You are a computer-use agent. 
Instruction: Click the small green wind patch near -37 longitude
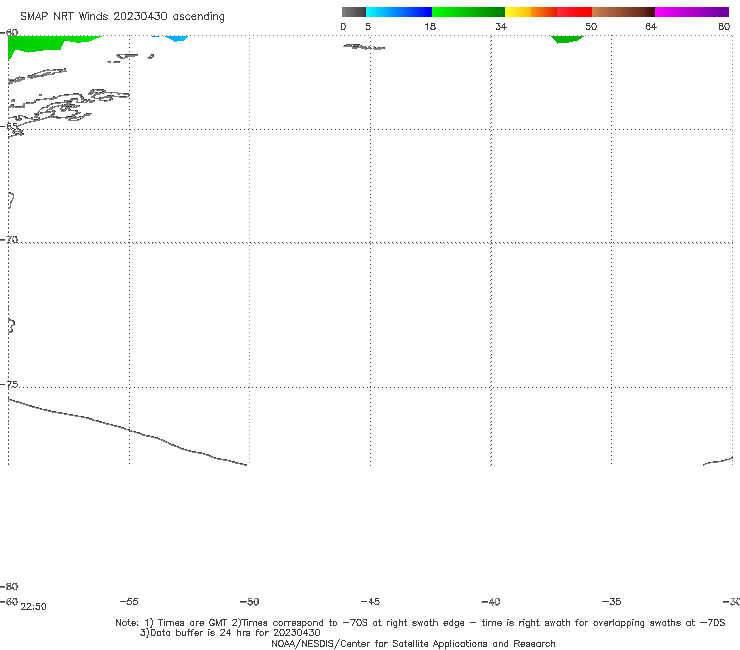coord(567,39)
